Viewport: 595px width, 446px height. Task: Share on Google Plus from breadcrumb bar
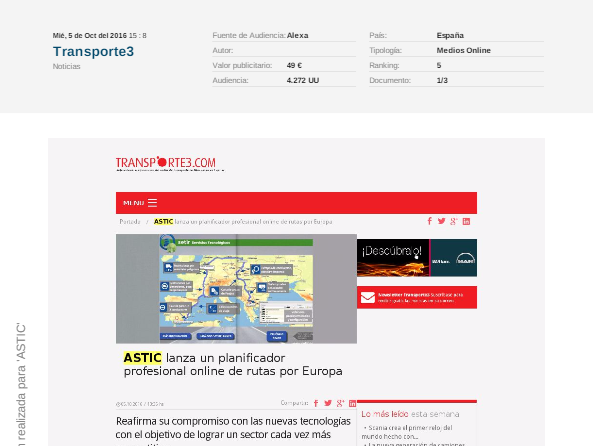tap(454, 222)
